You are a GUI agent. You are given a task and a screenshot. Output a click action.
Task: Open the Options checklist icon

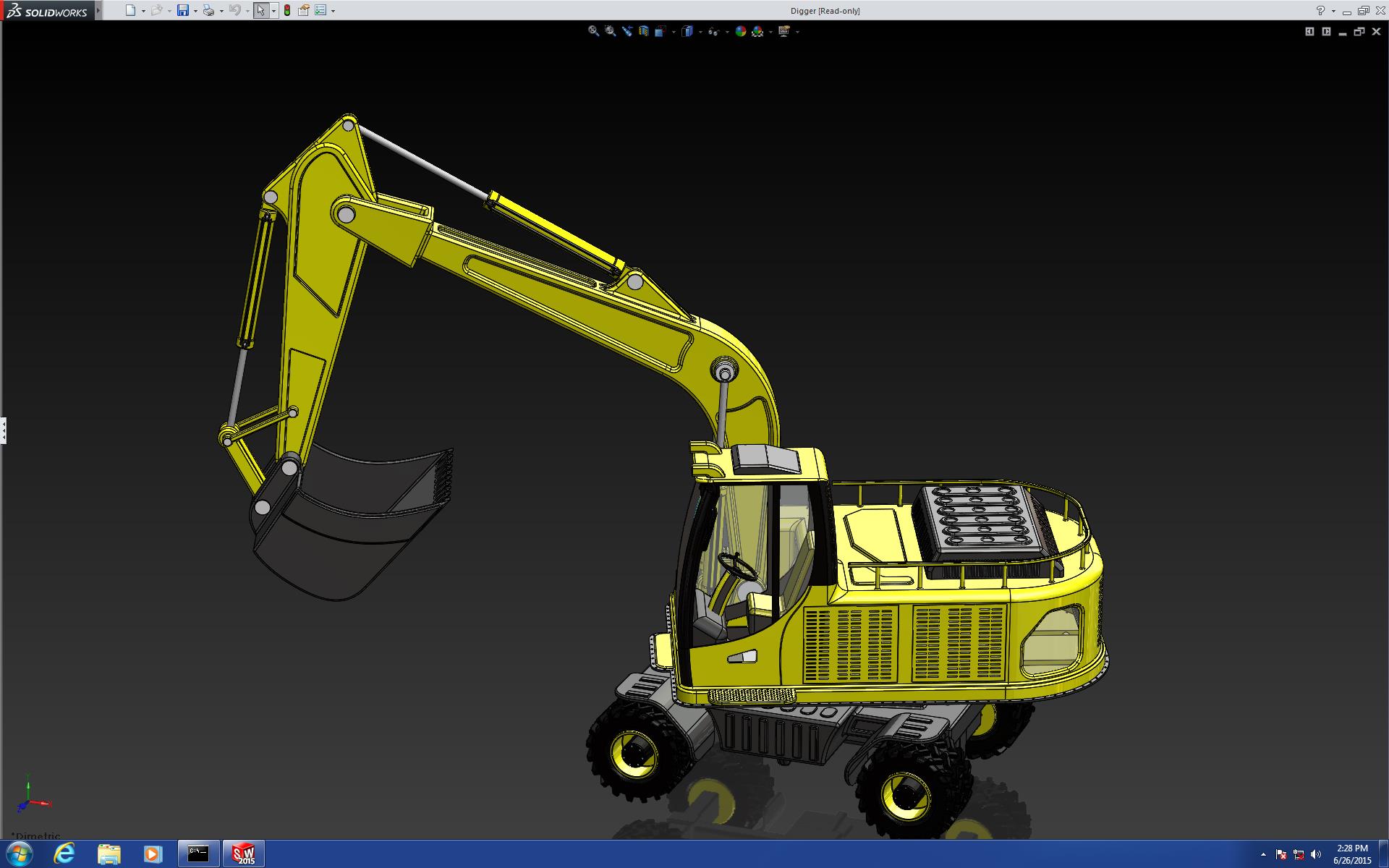tap(320, 10)
